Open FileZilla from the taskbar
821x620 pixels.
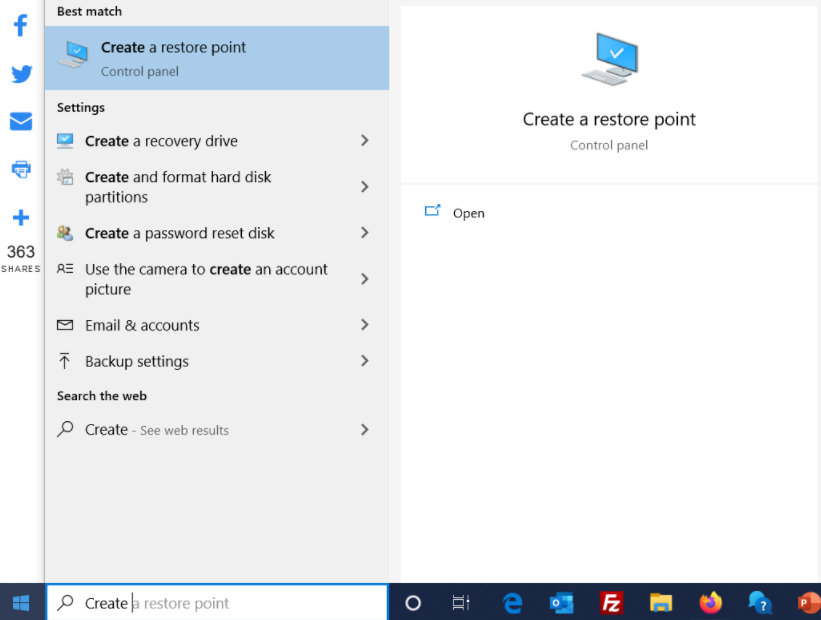(x=611, y=602)
